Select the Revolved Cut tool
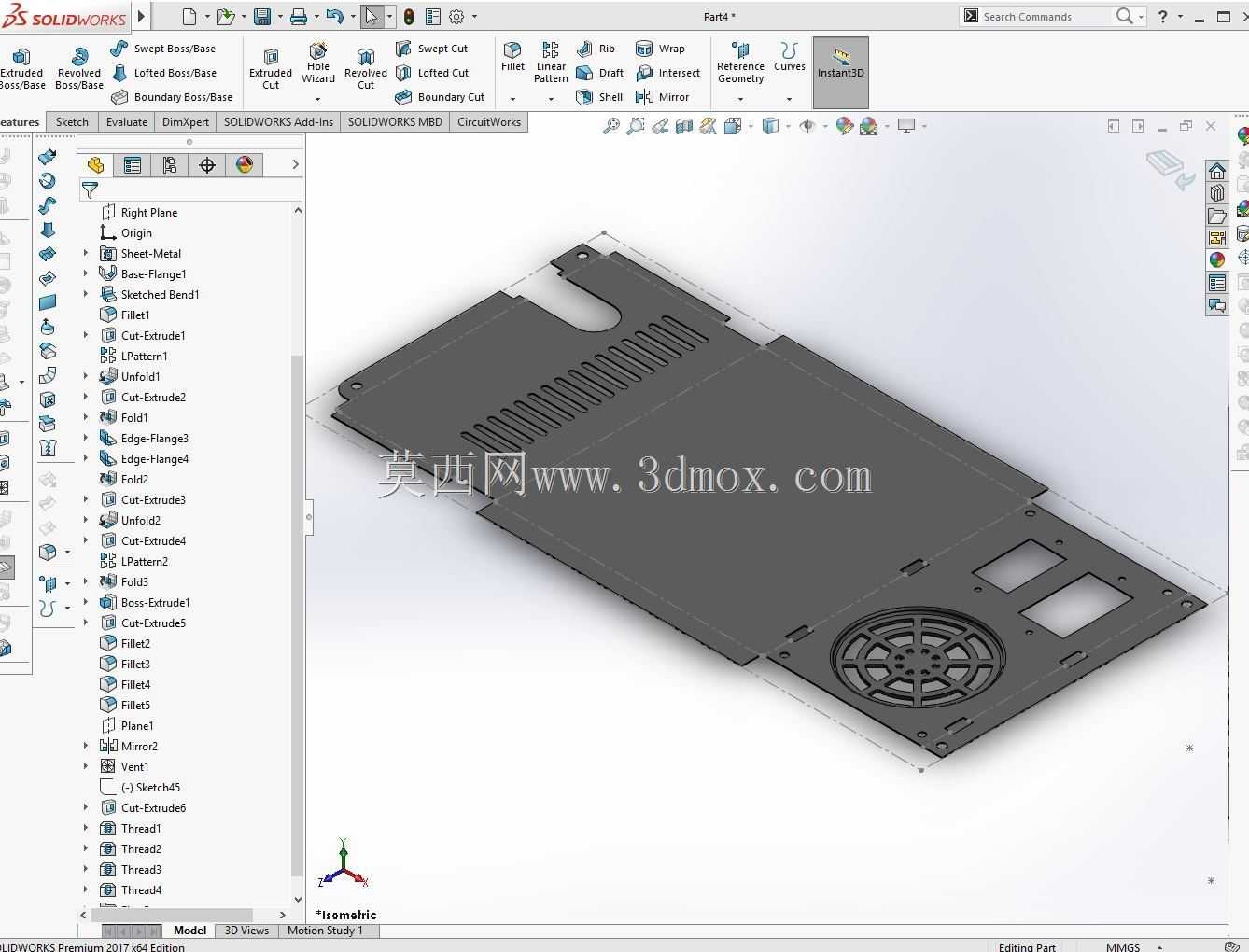This screenshot has width=1249, height=952. 366,68
